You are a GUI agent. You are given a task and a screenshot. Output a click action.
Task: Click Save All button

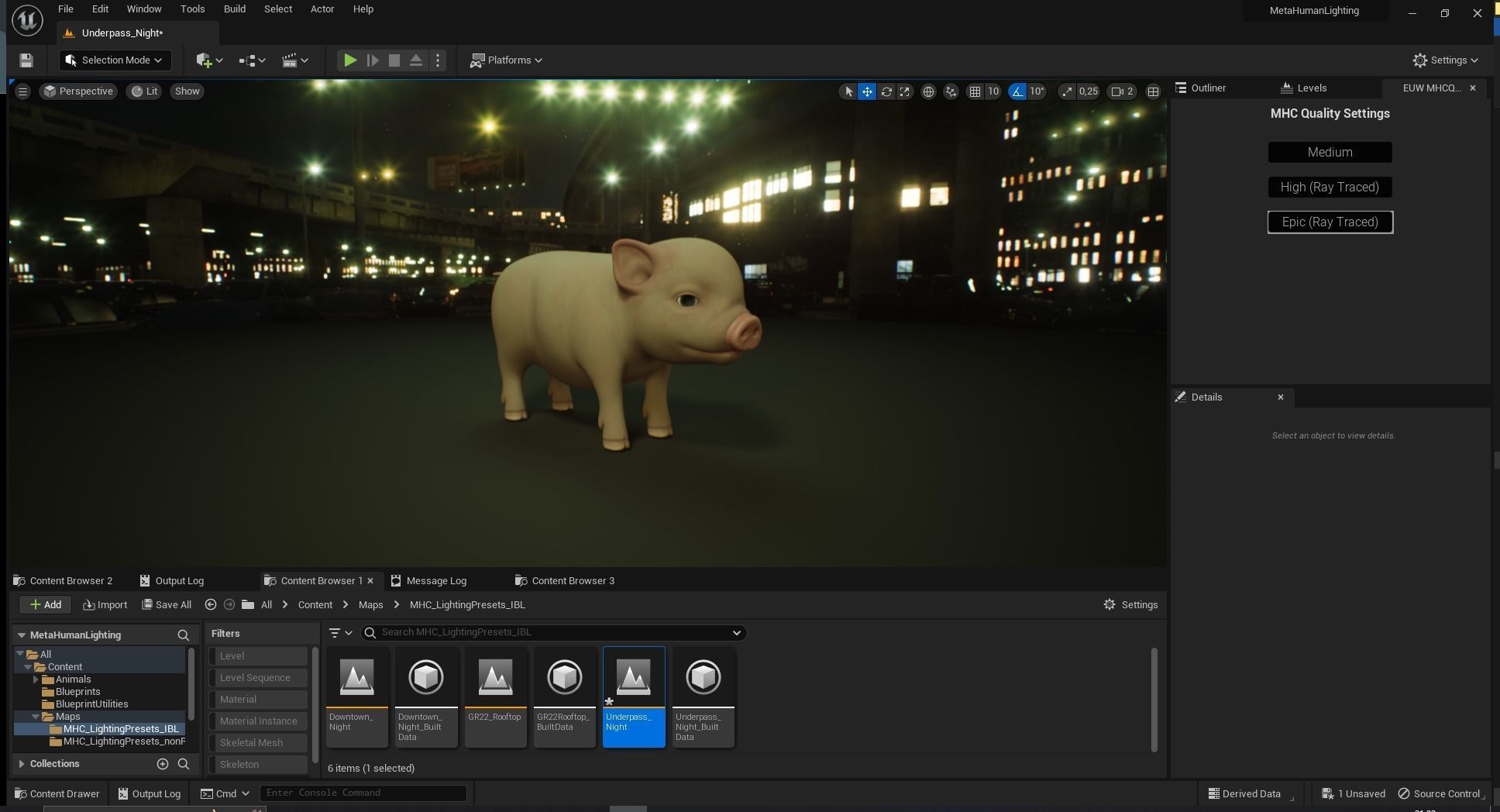tap(166, 605)
